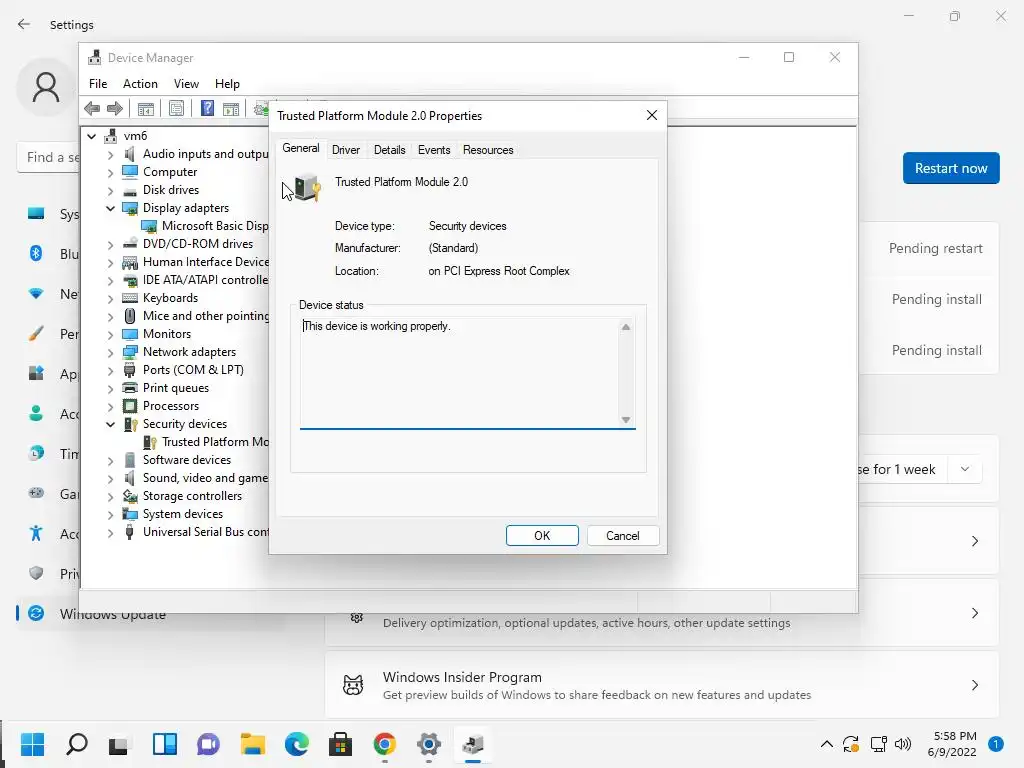Open the Action menu in Device Manager

point(140,84)
